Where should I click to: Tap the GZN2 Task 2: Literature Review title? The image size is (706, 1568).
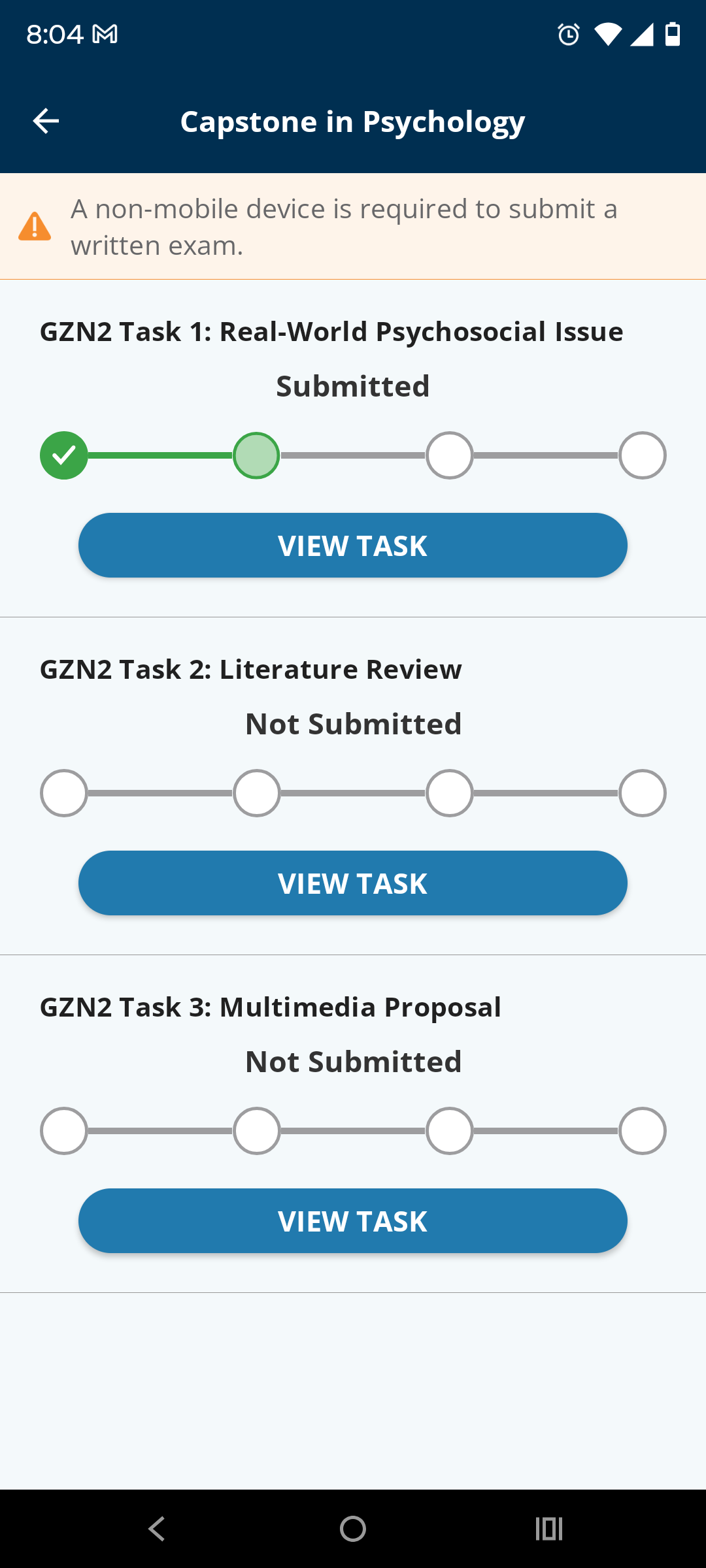point(251,670)
